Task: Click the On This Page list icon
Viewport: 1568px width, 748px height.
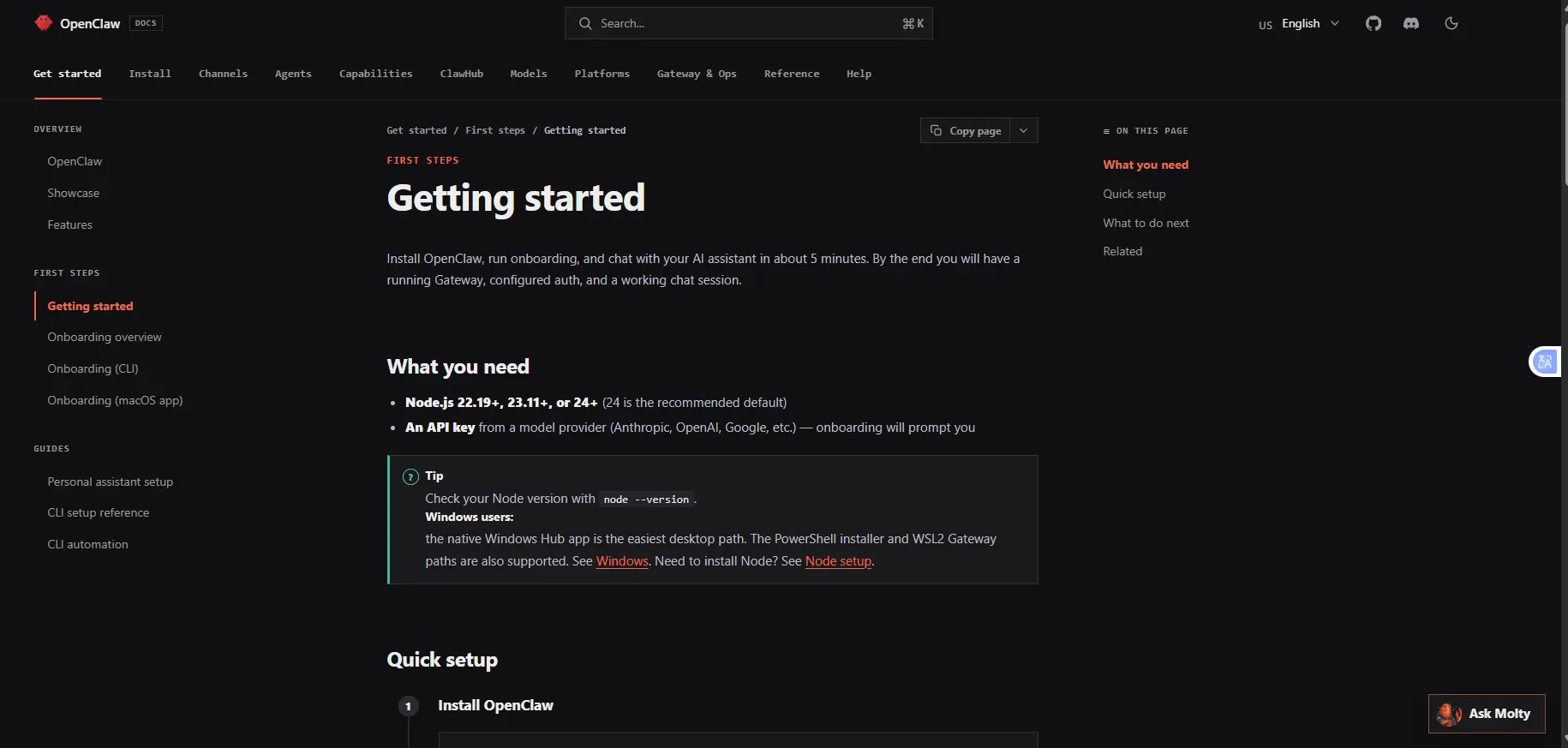Action: coord(1106,131)
